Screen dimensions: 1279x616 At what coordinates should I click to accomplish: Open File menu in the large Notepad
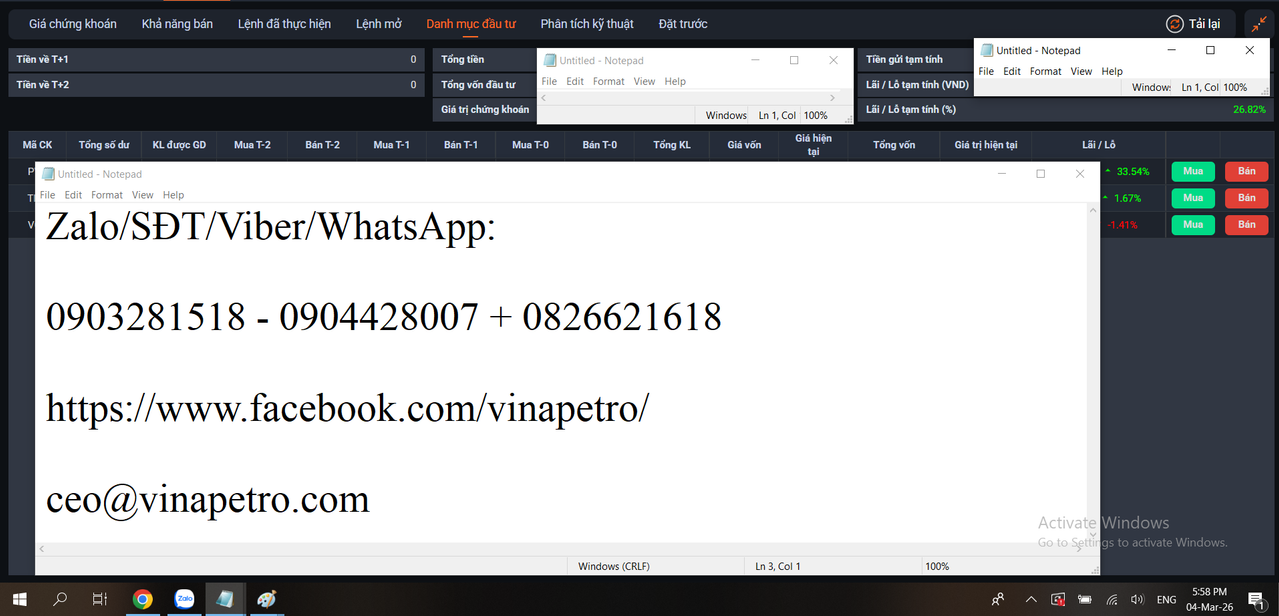(x=47, y=195)
